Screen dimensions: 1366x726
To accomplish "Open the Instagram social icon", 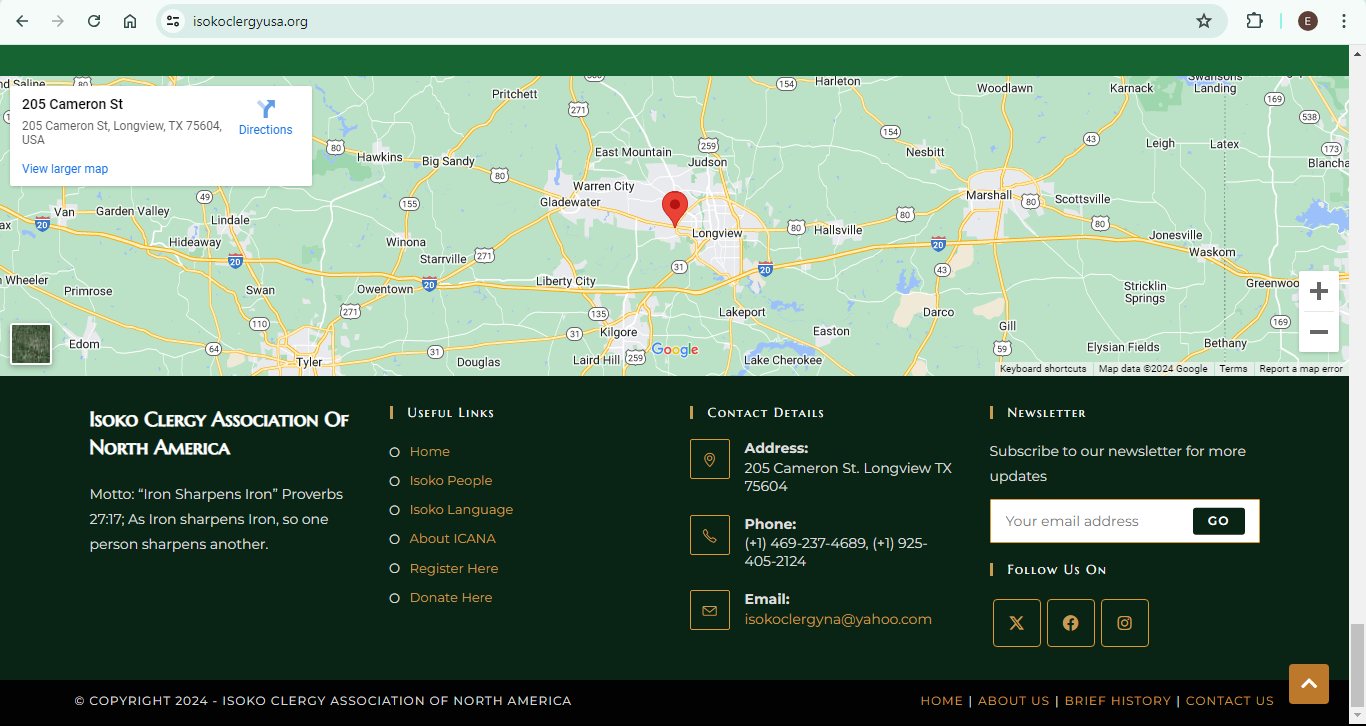I will pyautogui.click(x=1124, y=623).
